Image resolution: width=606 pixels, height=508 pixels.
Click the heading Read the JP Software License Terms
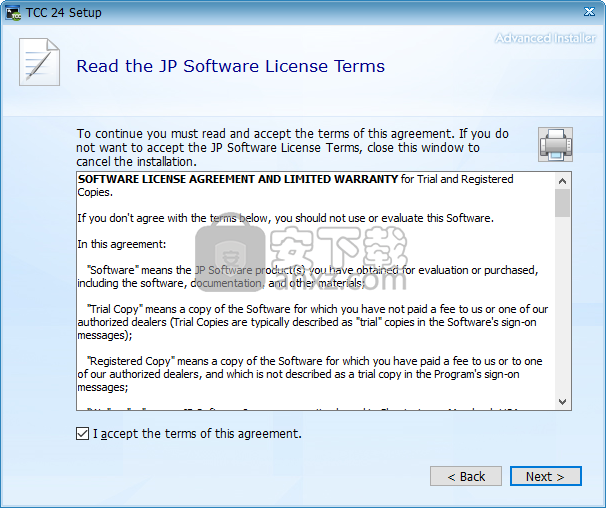(x=230, y=66)
